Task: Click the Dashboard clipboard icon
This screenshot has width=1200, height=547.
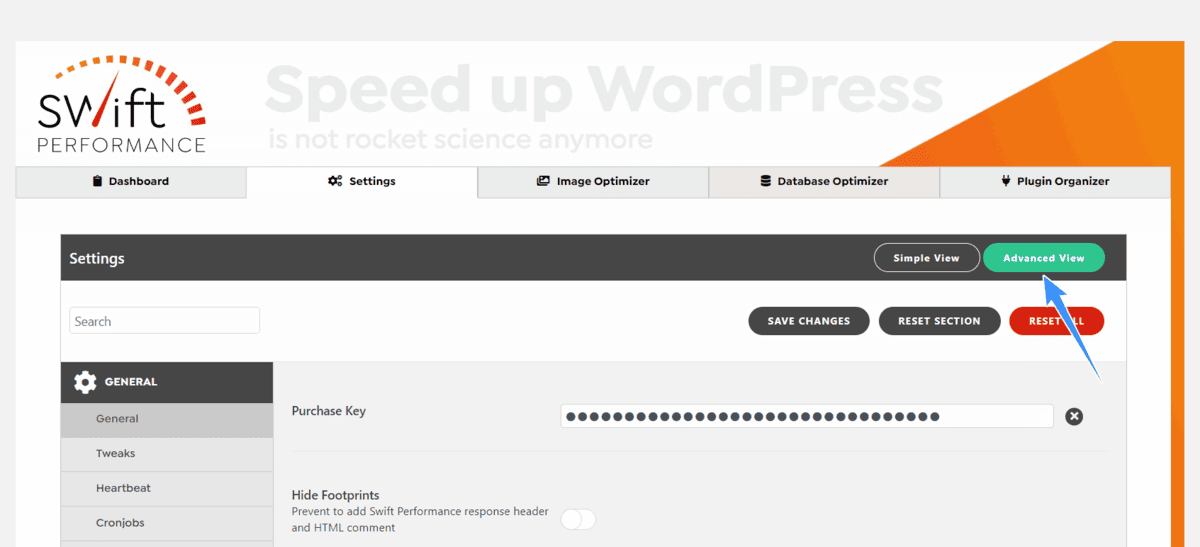Action: pyautogui.click(x=97, y=181)
